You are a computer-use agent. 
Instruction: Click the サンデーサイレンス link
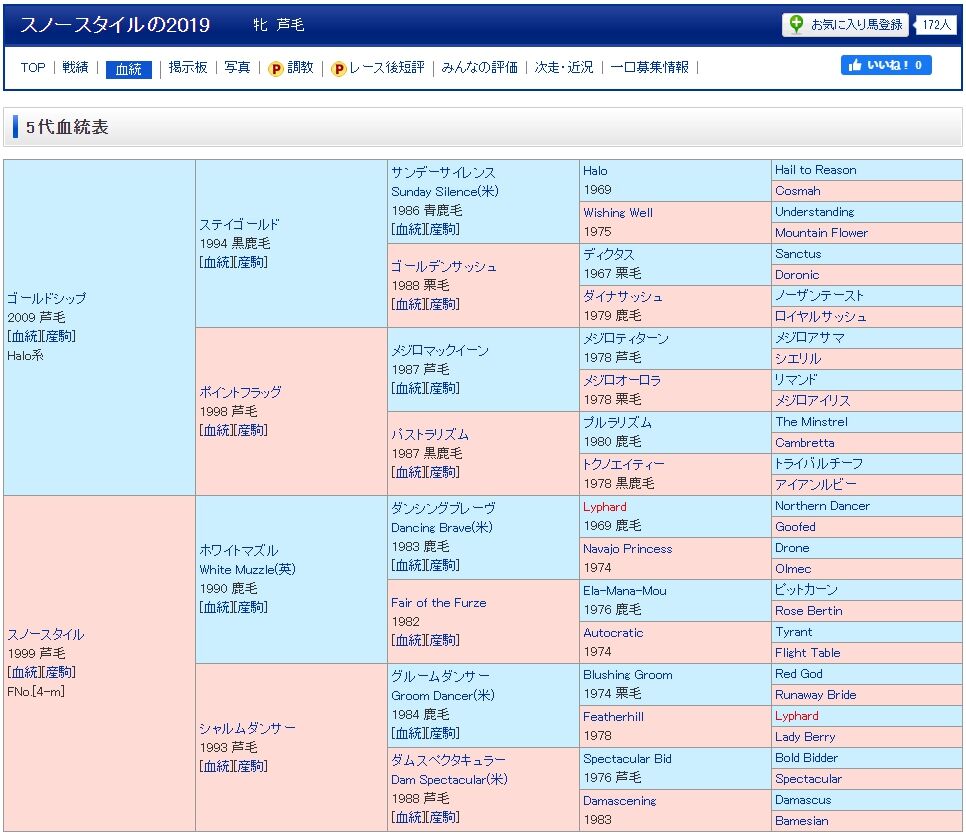pos(443,173)
